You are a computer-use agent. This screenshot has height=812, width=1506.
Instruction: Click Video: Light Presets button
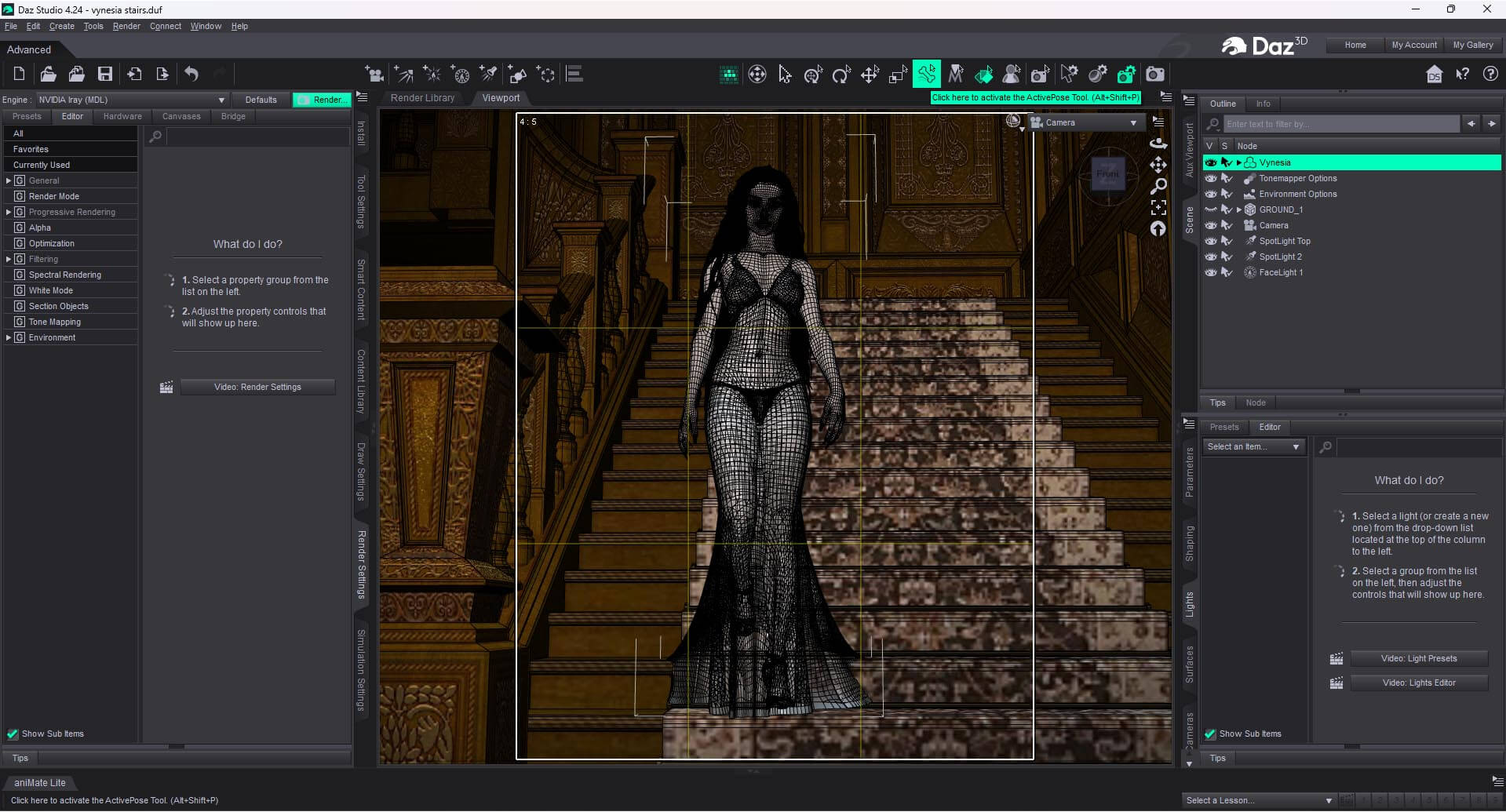1419,658
